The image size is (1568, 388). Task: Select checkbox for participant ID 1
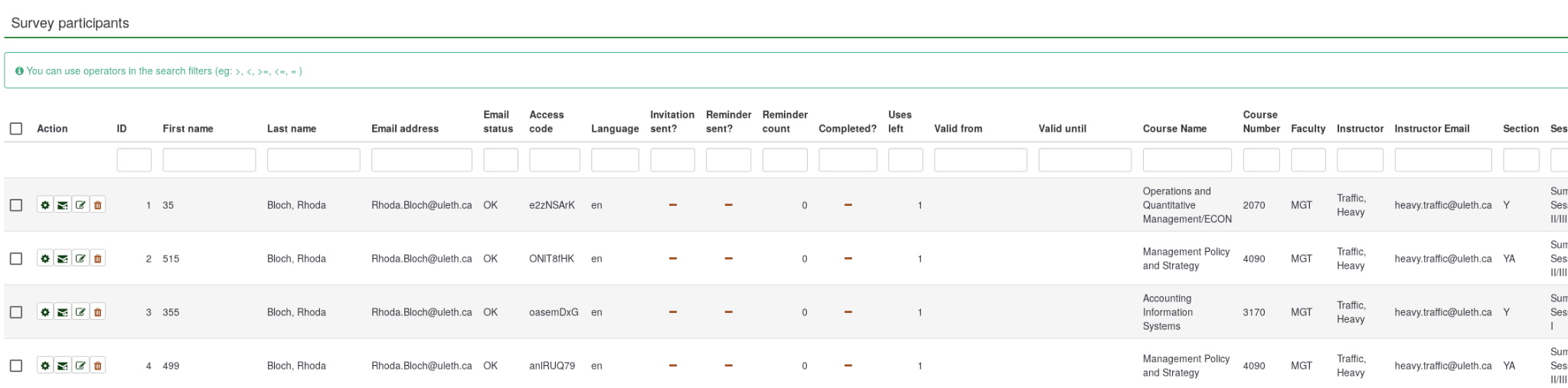(x=16, y=205)
